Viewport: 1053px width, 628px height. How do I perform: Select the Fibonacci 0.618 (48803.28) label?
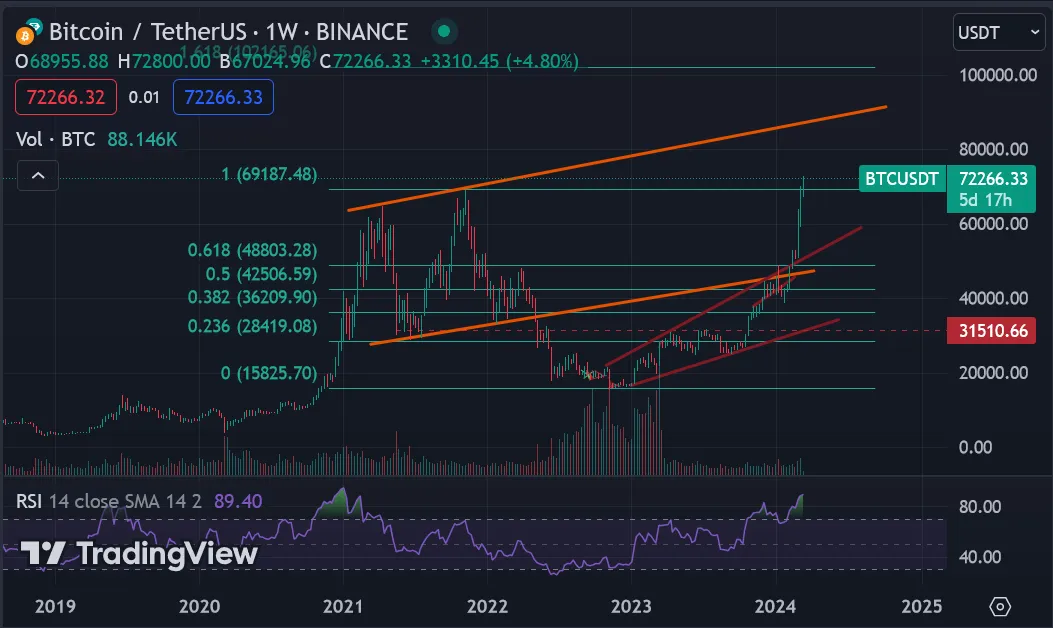coord(253,250)
